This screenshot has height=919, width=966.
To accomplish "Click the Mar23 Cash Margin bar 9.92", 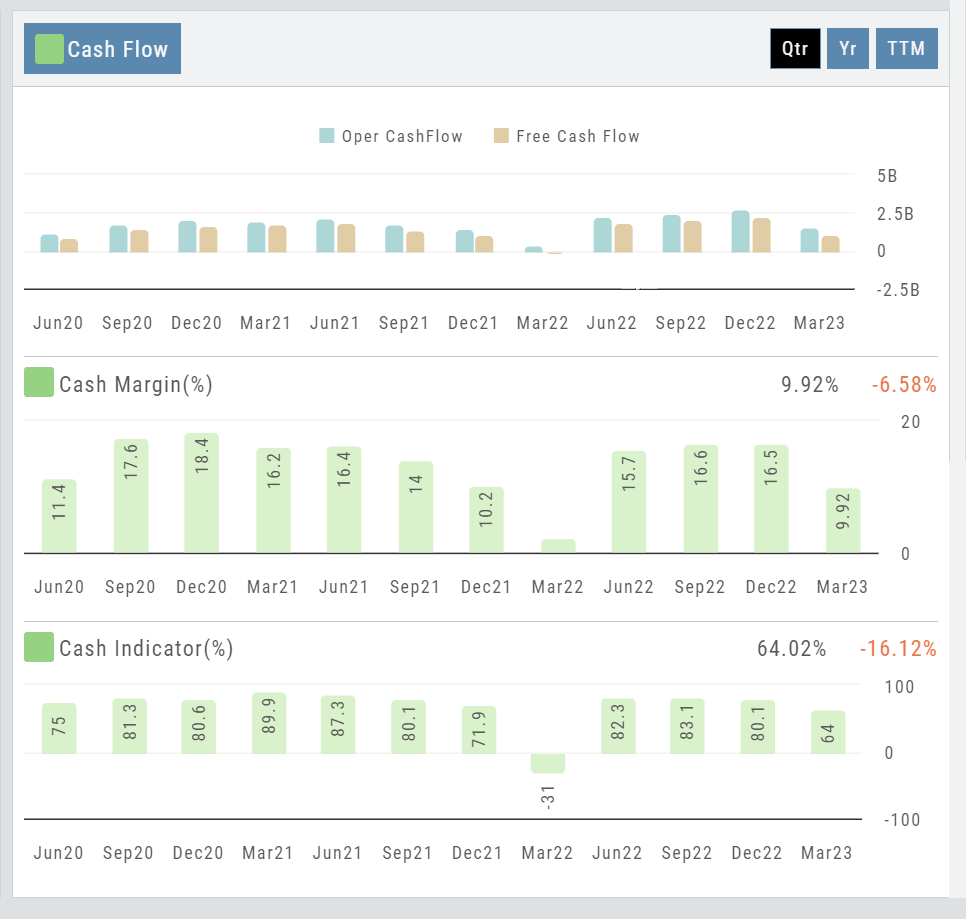I will tap(843, 520).
